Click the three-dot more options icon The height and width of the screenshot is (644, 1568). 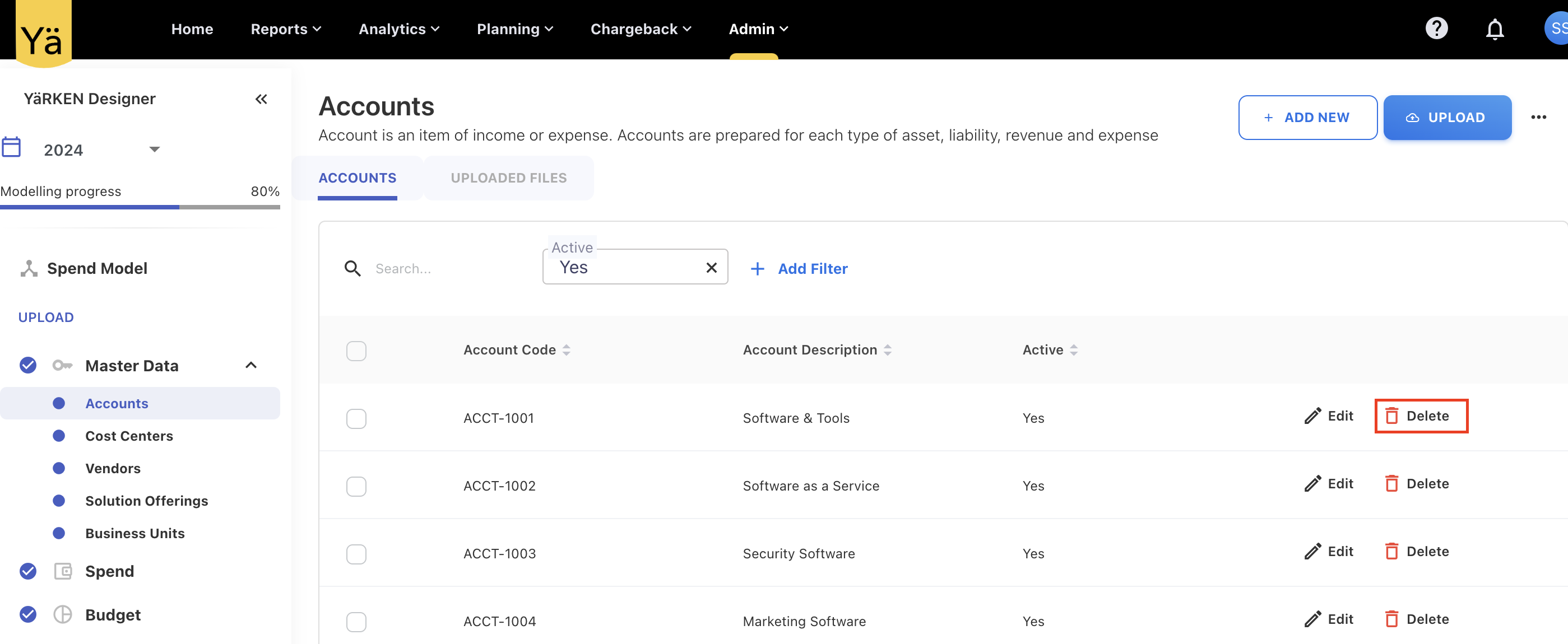pyautogui.click(x=1538, y=118)
